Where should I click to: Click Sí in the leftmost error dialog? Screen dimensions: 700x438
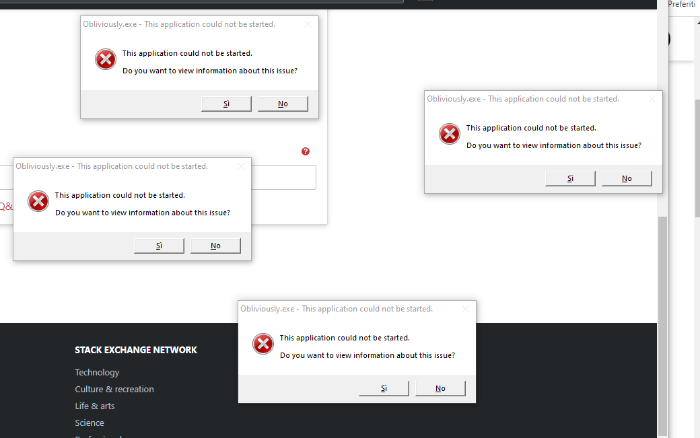(159, 246)
